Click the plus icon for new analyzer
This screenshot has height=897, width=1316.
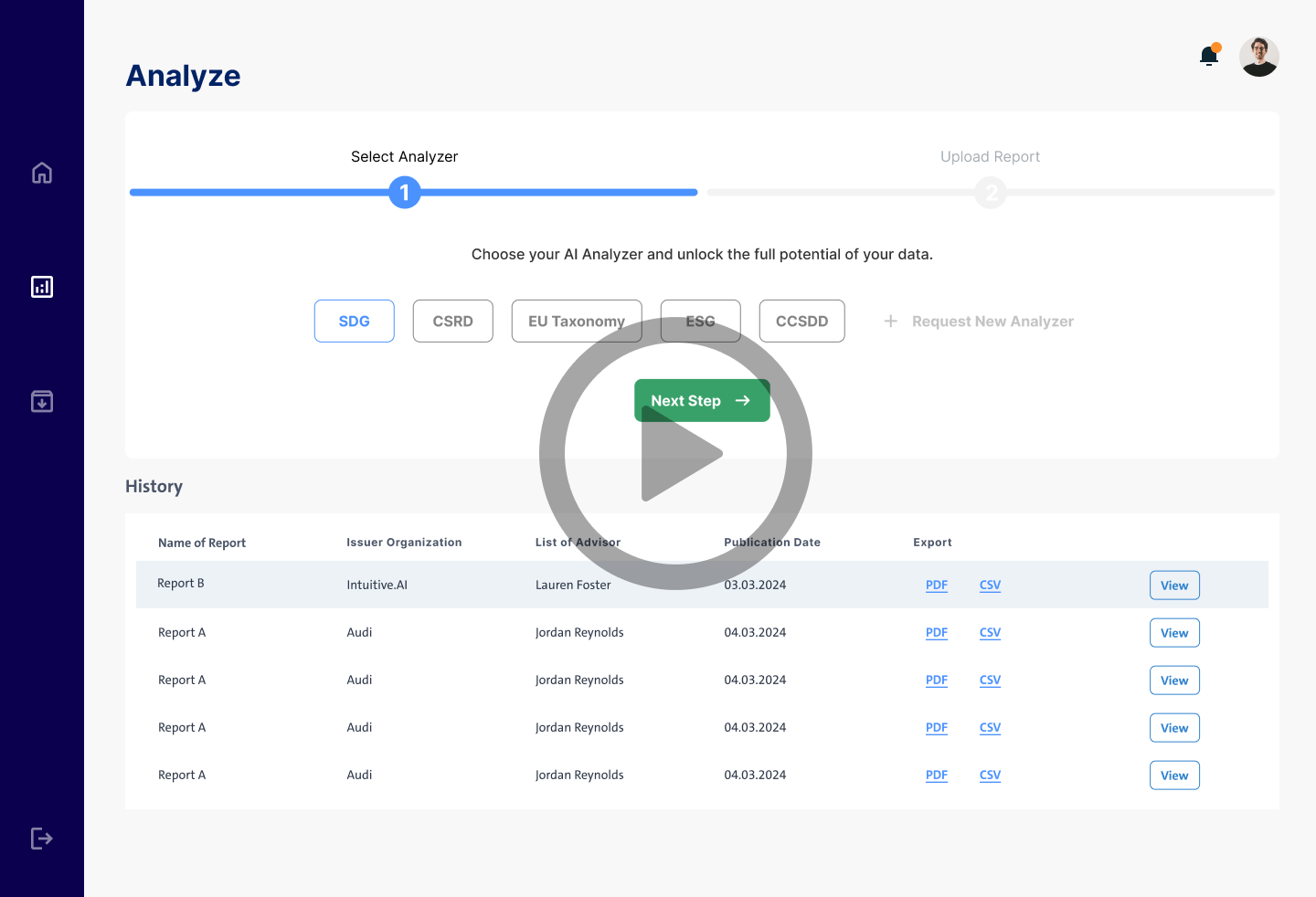(890, 322)
